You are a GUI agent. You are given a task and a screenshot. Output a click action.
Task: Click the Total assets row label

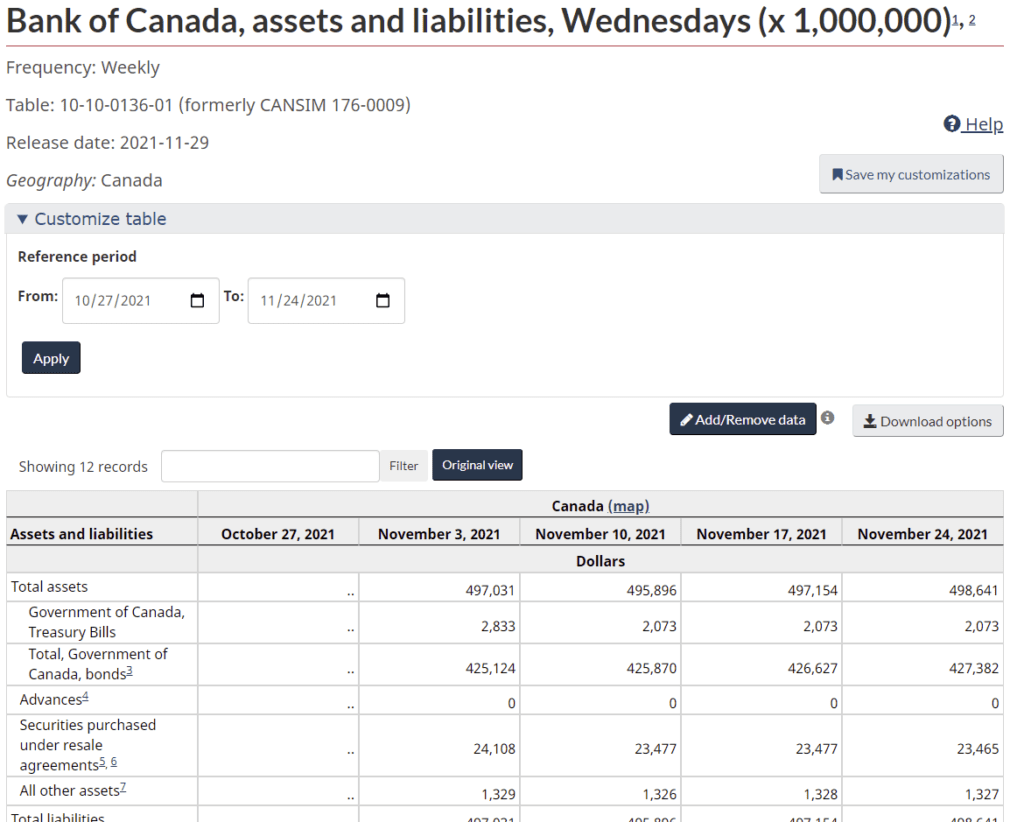point(49,587)
